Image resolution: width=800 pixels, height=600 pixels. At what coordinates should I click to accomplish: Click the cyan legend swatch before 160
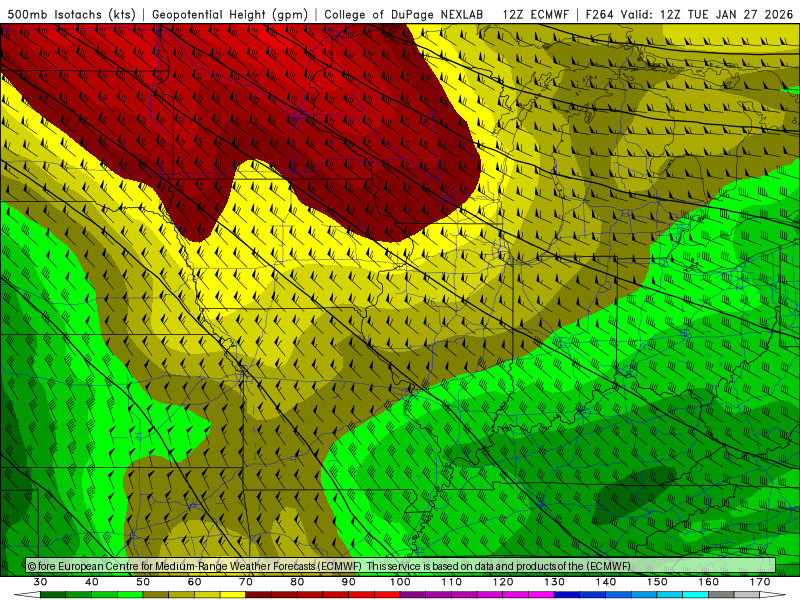pyautogui.click(x=695, y=595)
